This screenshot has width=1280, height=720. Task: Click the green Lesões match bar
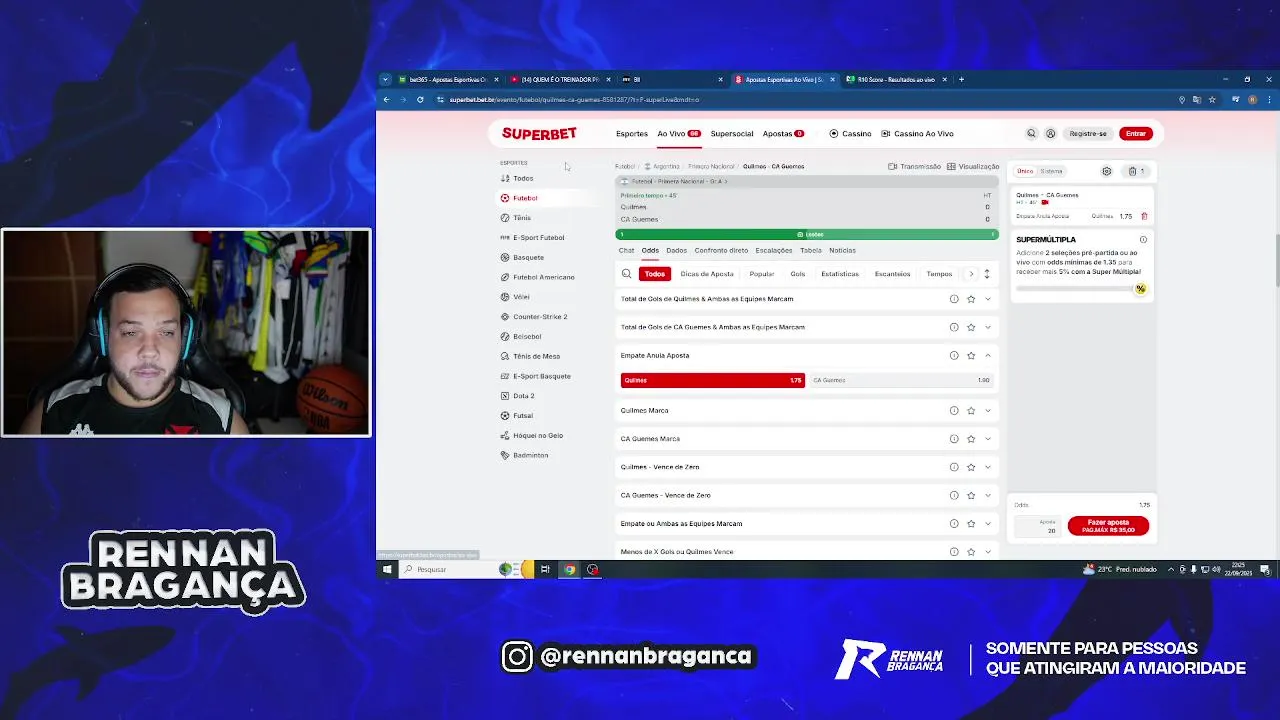click(806, 234)
